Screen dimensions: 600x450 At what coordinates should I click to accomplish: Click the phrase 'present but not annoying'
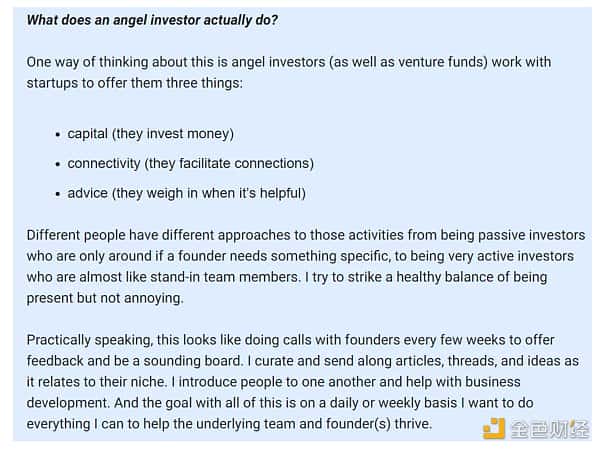(105, 298)
